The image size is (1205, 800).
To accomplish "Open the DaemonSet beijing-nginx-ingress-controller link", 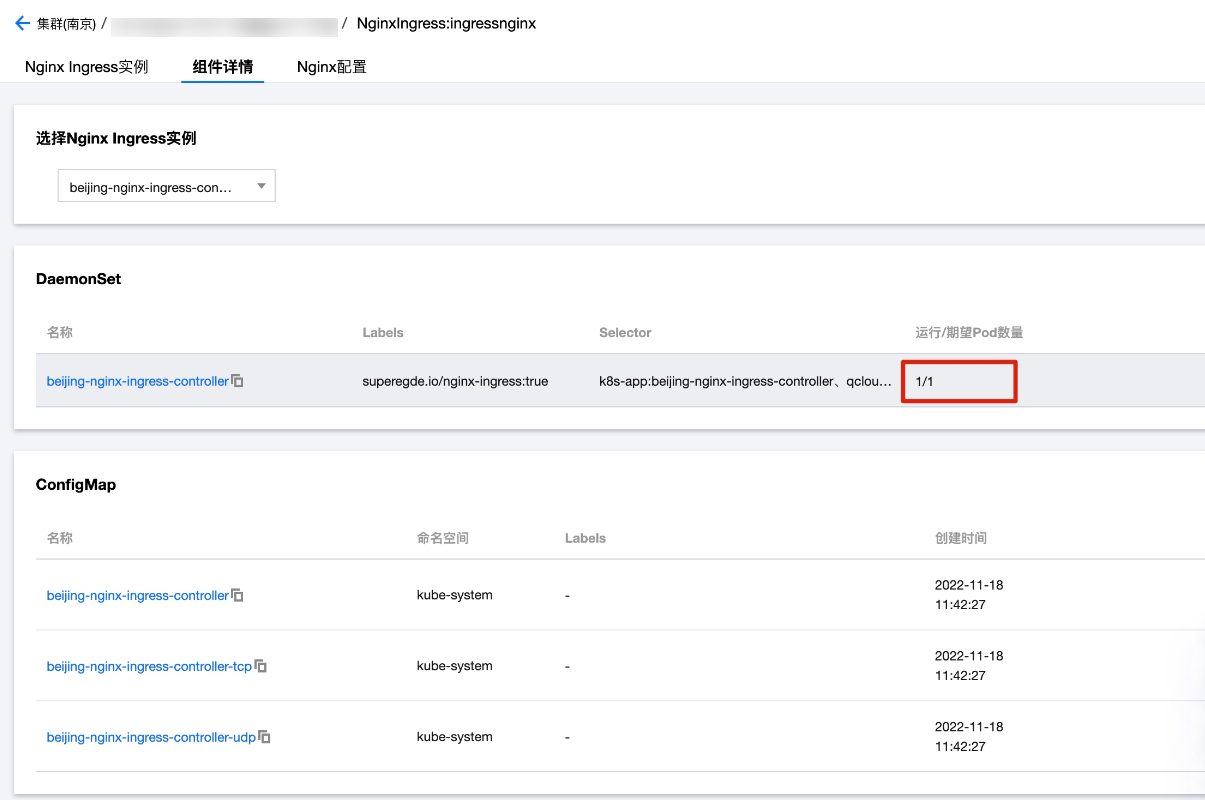I will tap(137, 381).
